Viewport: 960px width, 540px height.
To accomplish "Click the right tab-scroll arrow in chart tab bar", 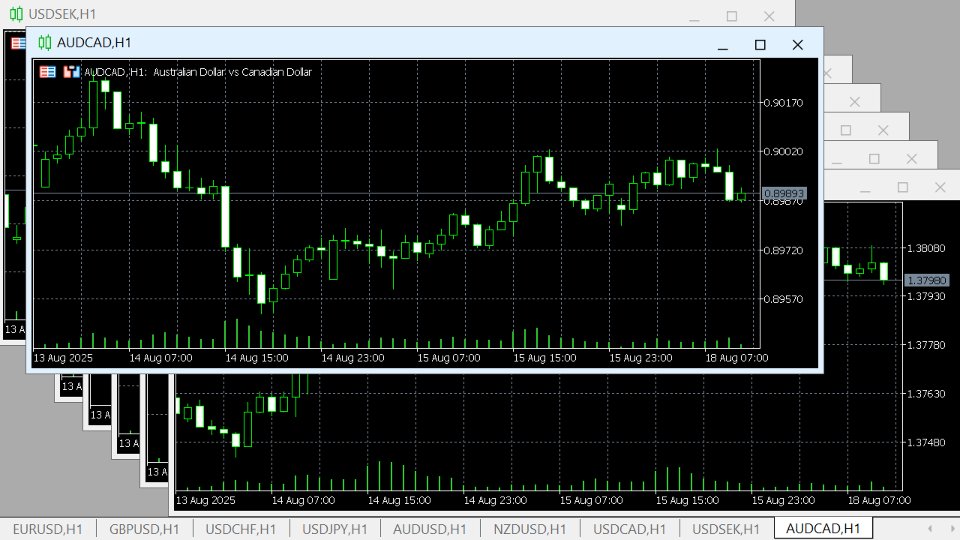I will coord(952,528).
